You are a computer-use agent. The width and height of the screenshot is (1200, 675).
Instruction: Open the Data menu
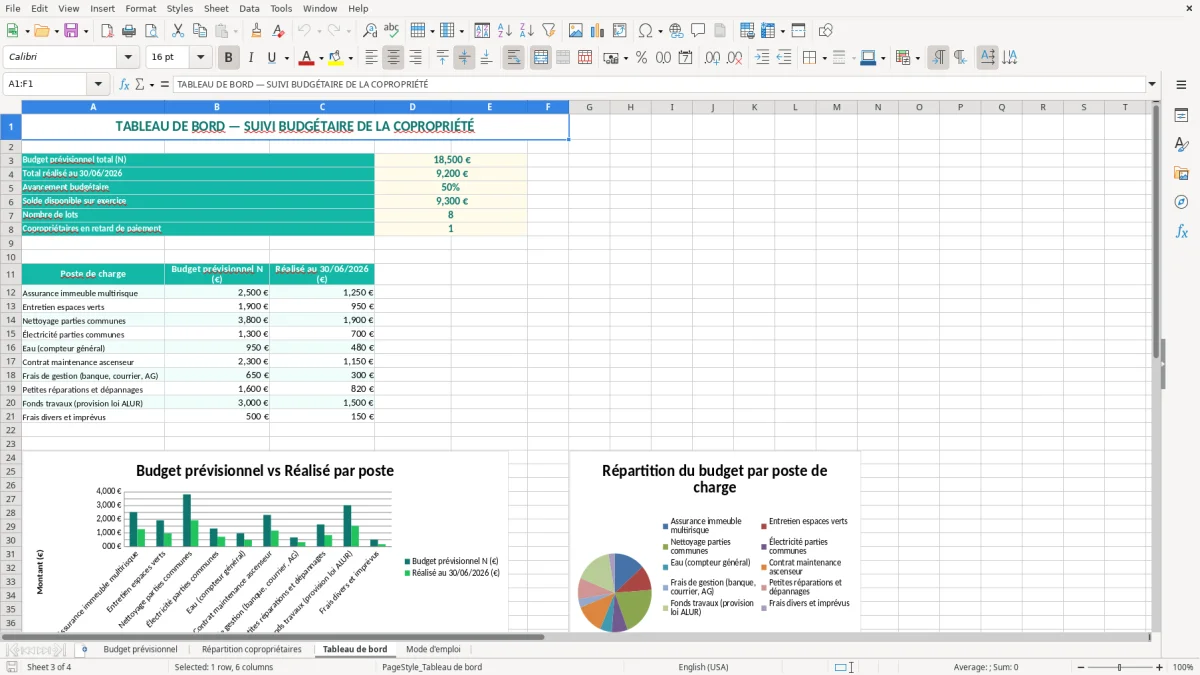[x=249, y=8]
